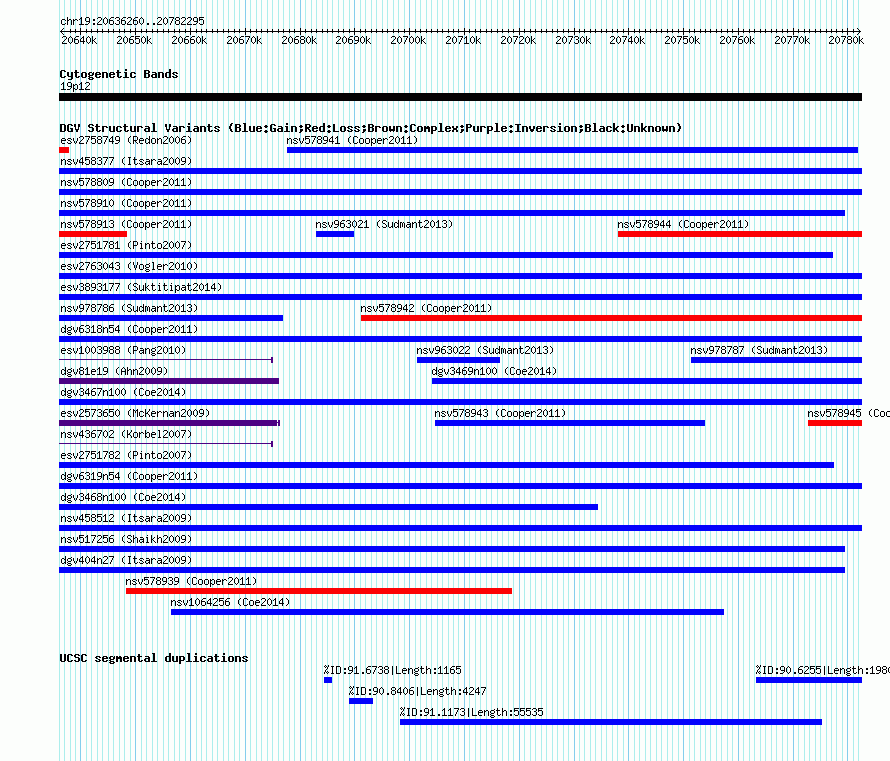This screenshot has width=890, height=761.
Task: Click the DGV Structural Variants track title
Action: (x=371, y=128)
